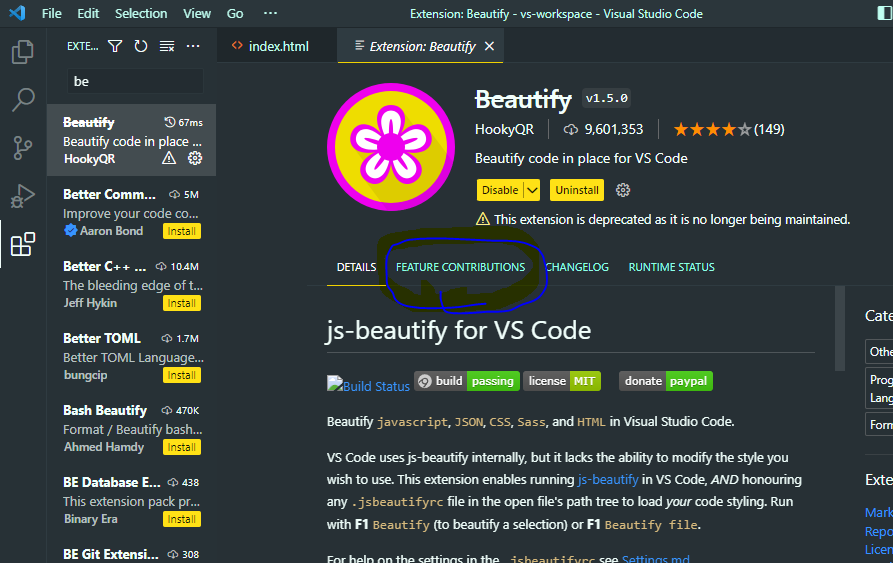Open the Go menu
Image resolution: width=893 pixels, height=563 pixels.
pos(235,13)
